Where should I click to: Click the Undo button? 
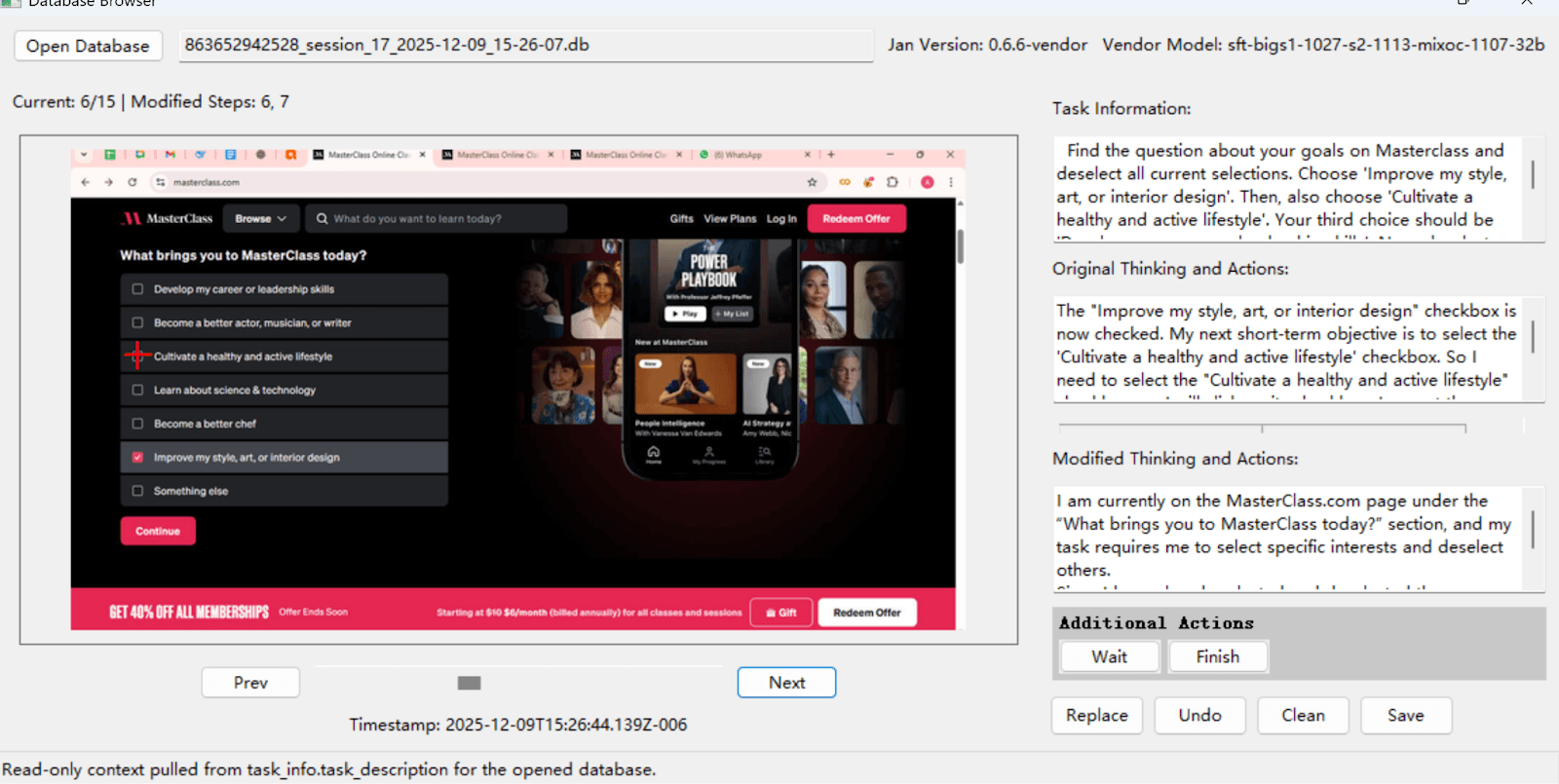coord(1200,716)
